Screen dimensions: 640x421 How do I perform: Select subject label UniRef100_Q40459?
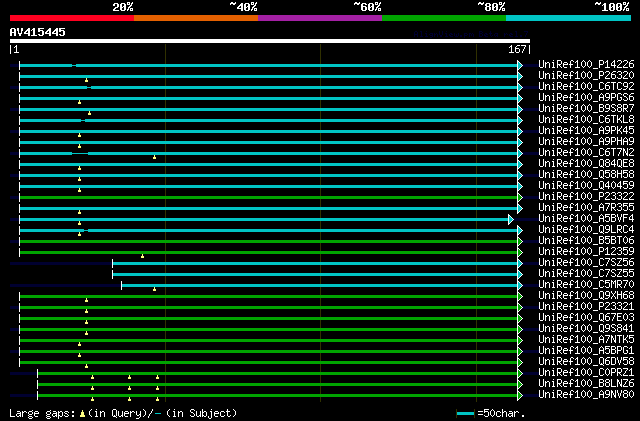tap(586, 186)
